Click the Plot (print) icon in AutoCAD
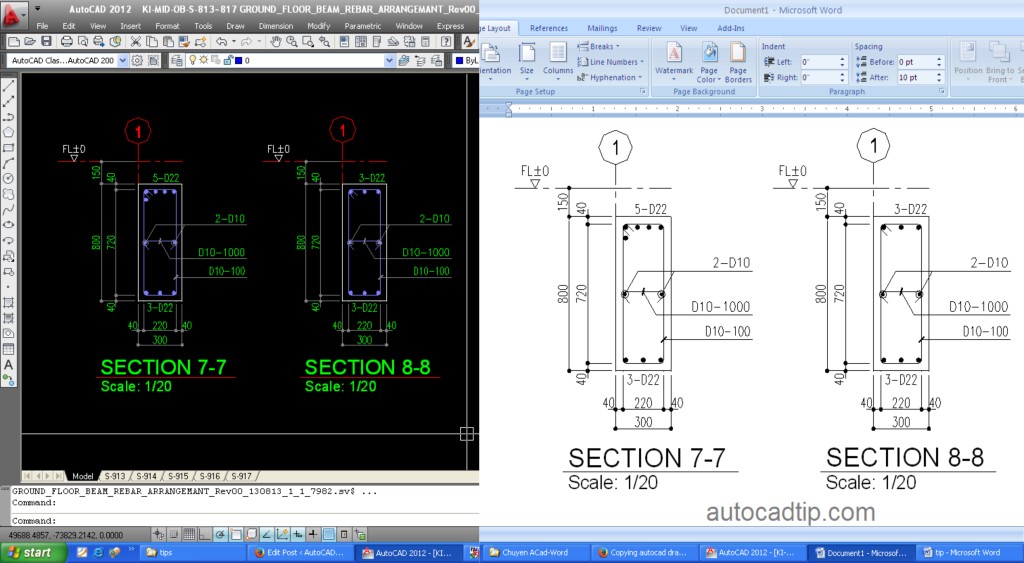Screen dimensions: 1024x563 tap(66, 41)
